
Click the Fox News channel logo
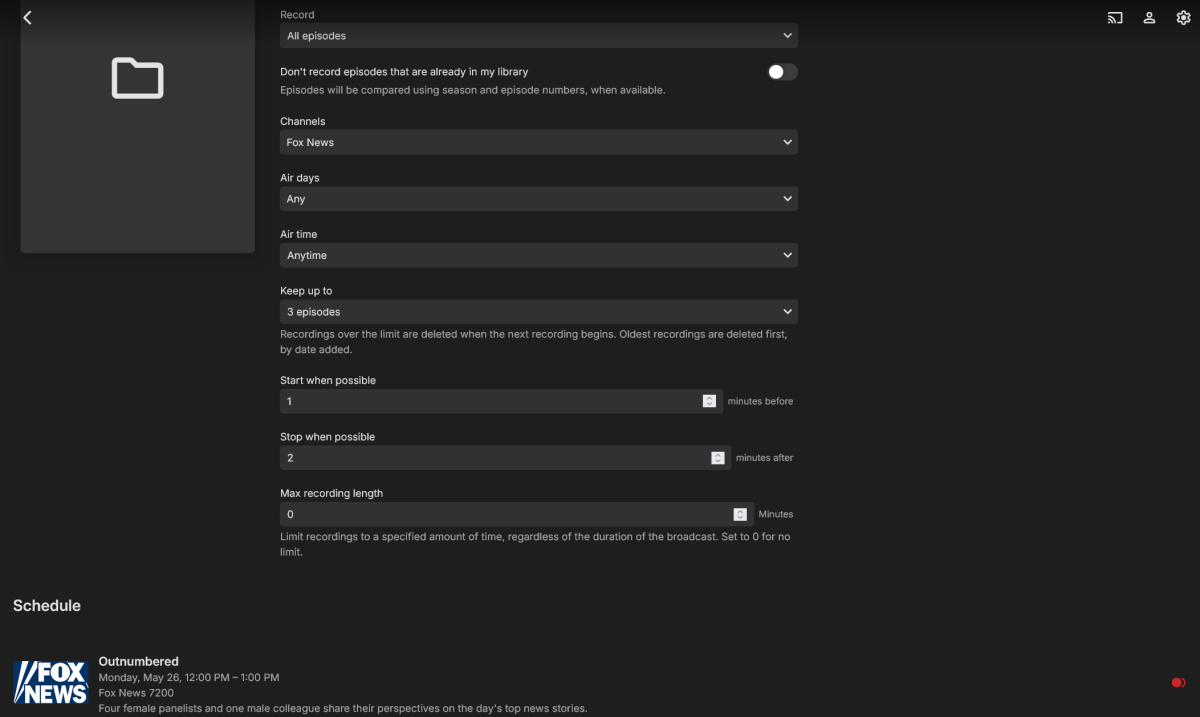coord(51,681)
